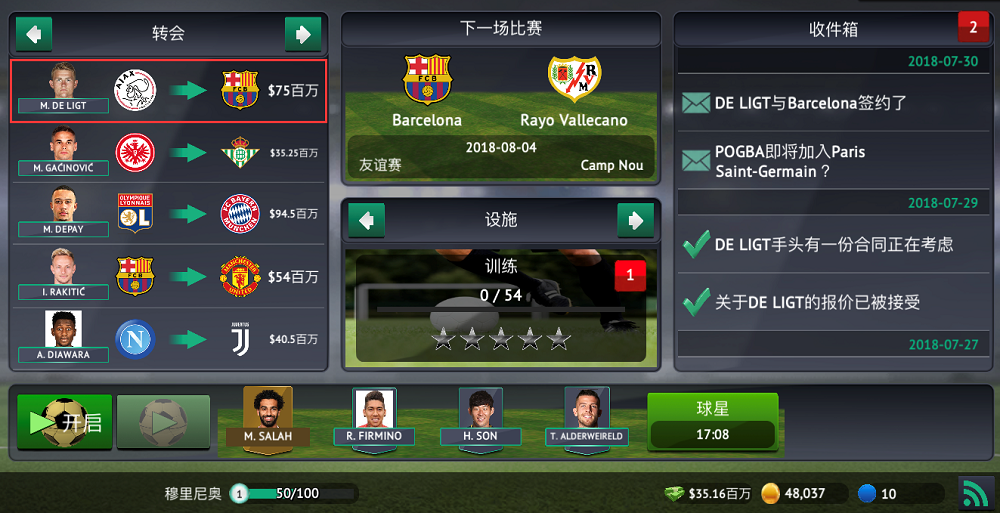Screen dimensions: 1000x513
Task: Select the M. DEPAY transfer to Bayern
Action: pyautogui.click(x=168, y=214)
